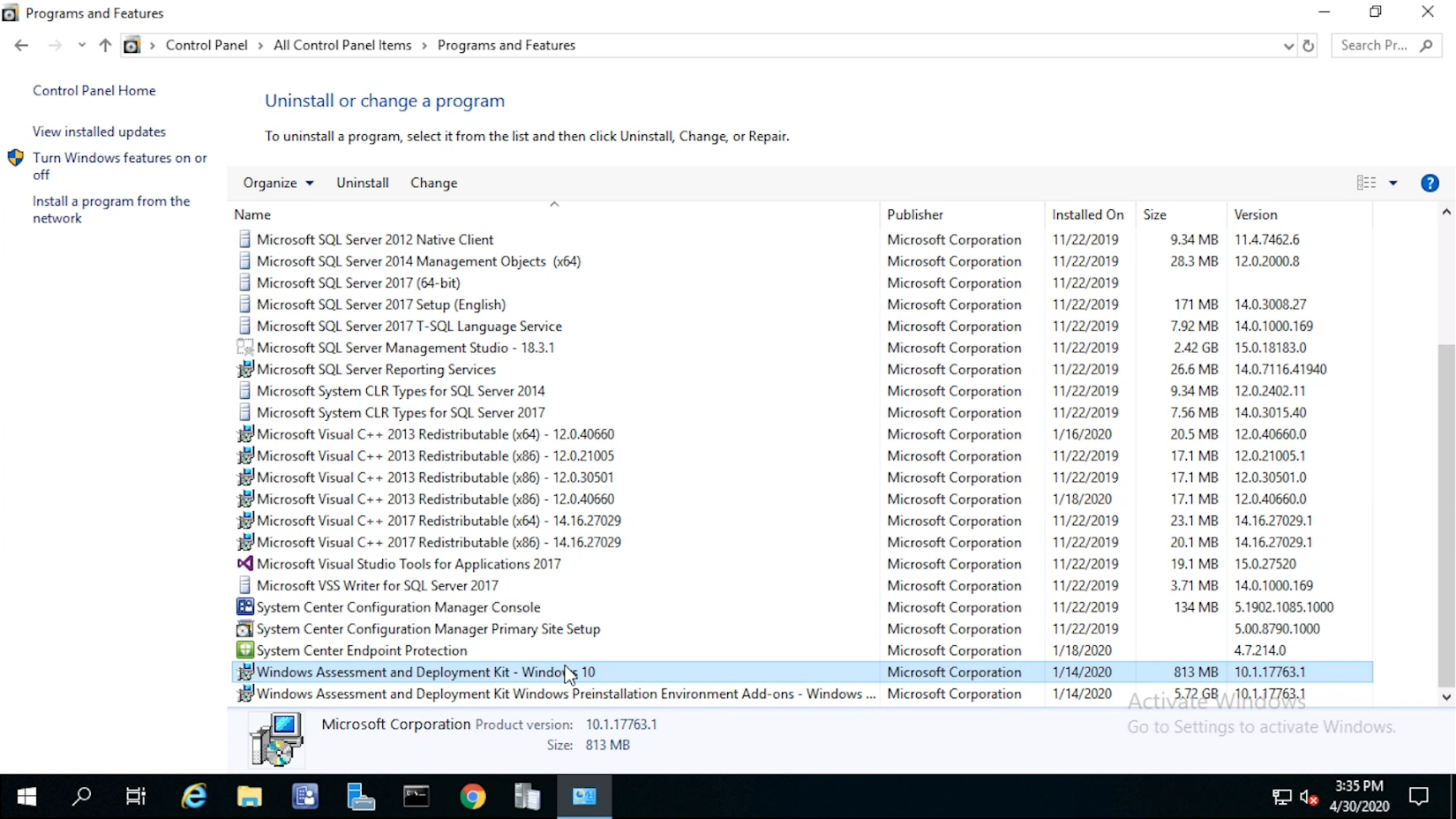
Task: Select System CLR Types for SQL Server 2014
Action: (401, 391)
